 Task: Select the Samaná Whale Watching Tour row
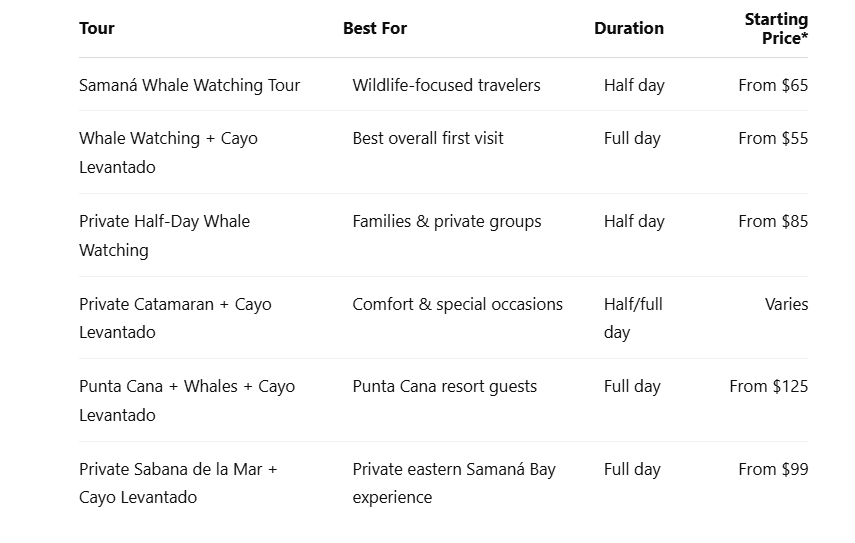coord(443,85)
